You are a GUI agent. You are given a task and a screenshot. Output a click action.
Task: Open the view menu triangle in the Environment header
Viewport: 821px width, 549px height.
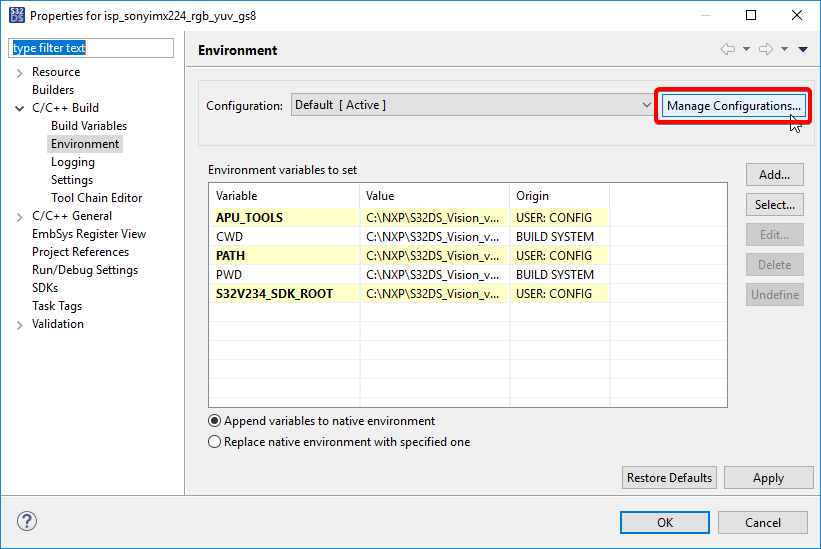point(803,49)
